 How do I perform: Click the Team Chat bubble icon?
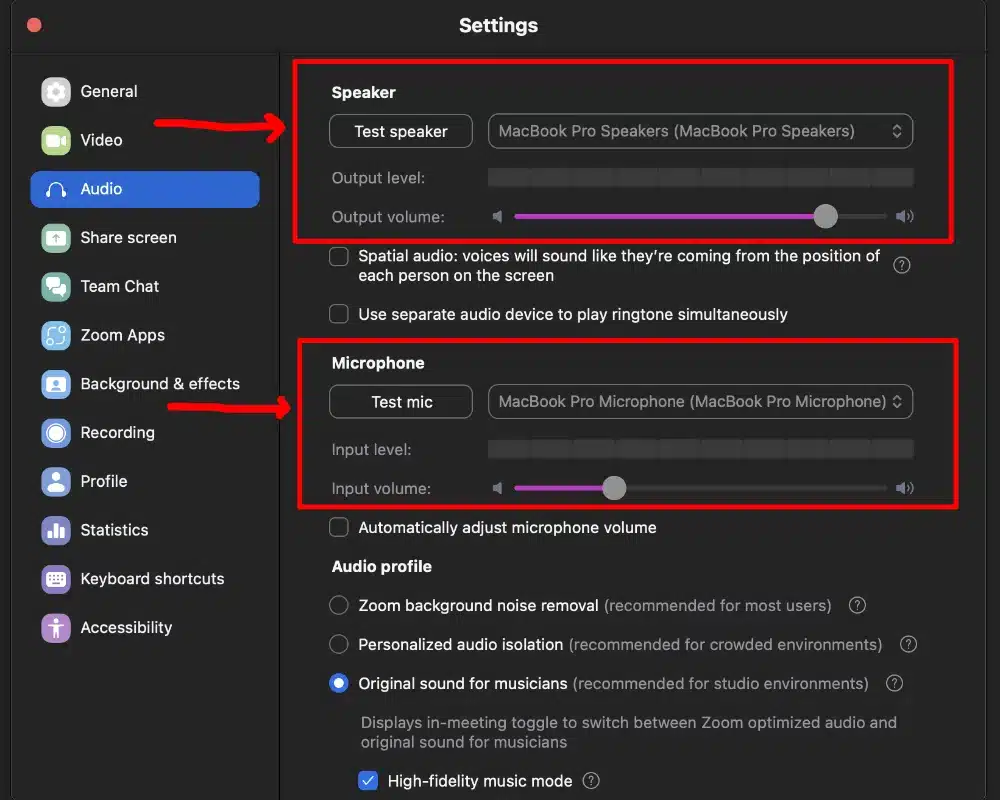coord(56,286)
